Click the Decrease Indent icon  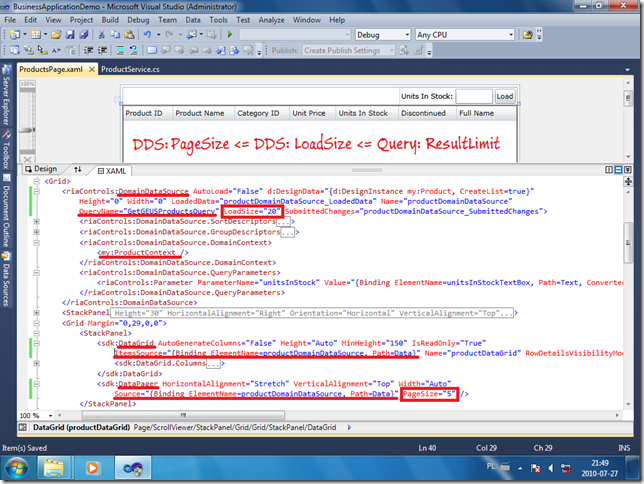[88, 50]
